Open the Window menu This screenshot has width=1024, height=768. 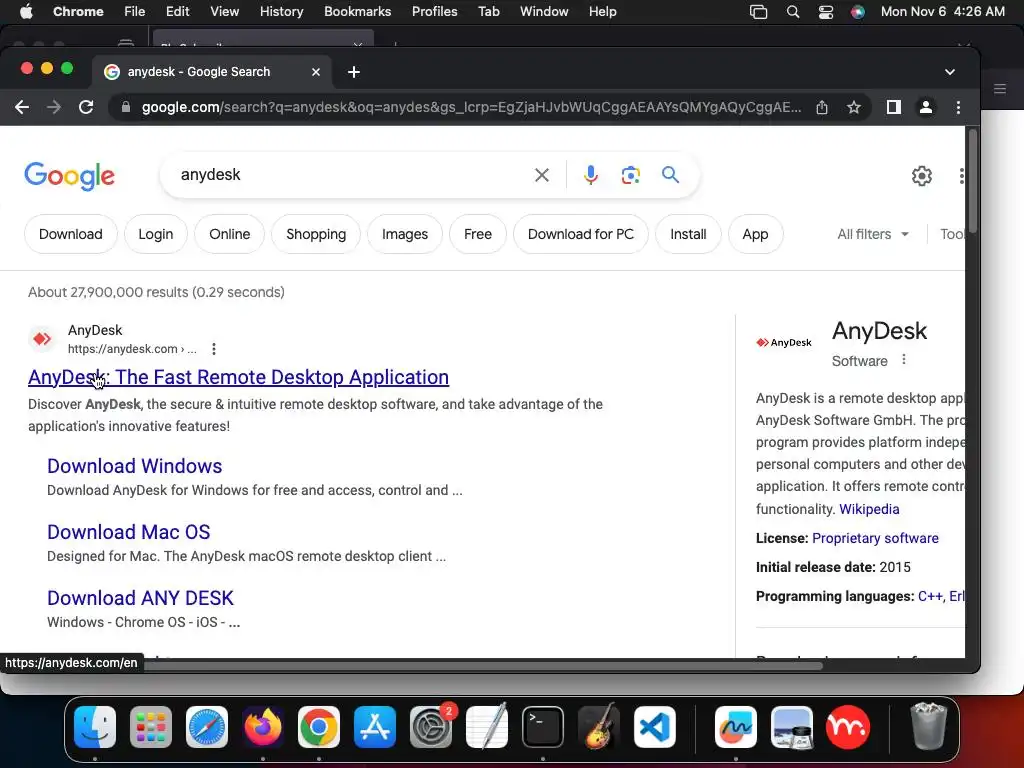click(x=544, y=12)
